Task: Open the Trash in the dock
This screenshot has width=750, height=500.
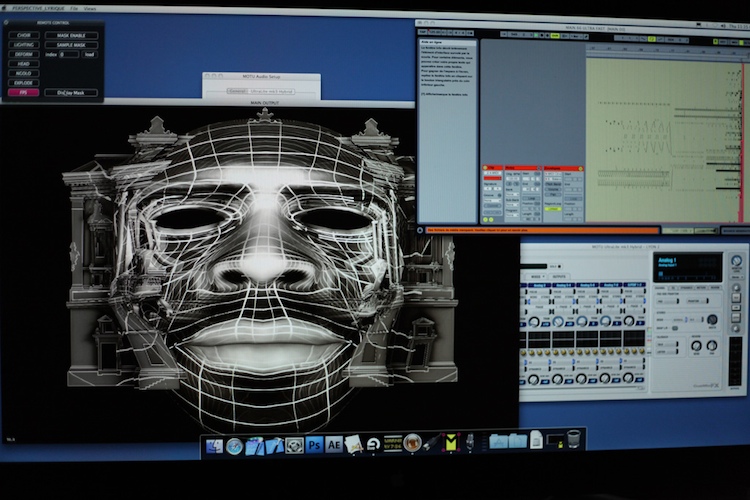Action: point(573,440)
